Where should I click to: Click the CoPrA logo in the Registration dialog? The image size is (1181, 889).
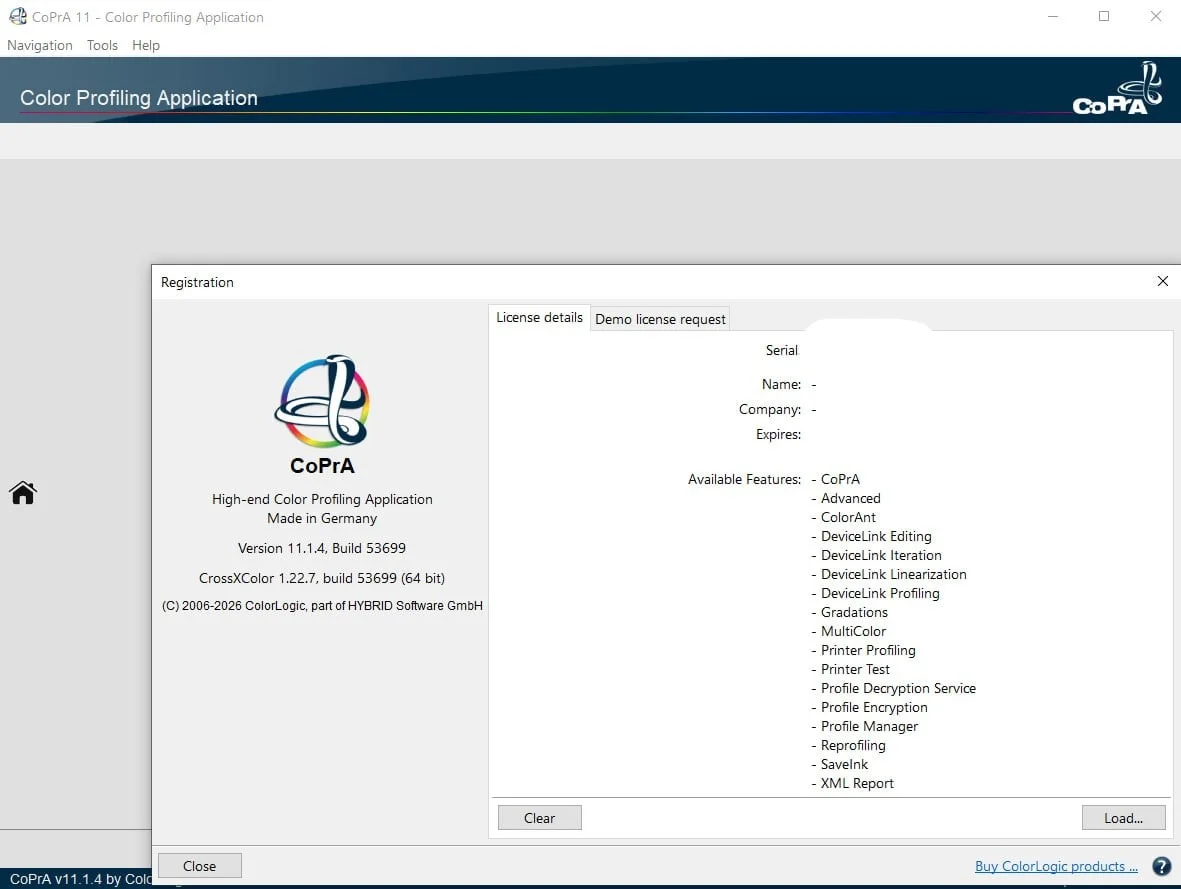click(x=322, y=401)
